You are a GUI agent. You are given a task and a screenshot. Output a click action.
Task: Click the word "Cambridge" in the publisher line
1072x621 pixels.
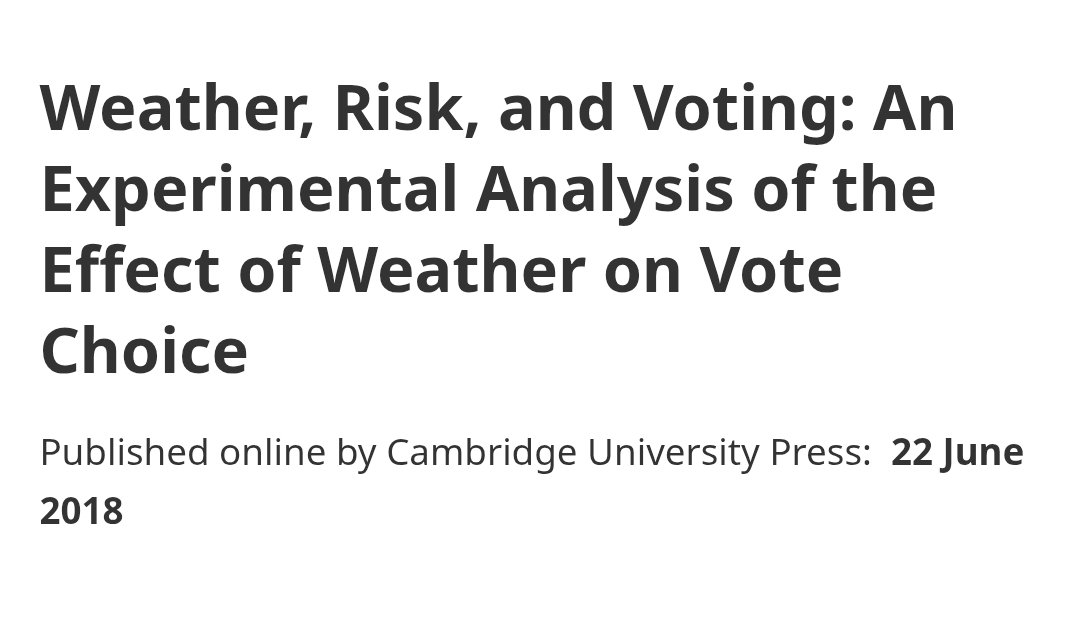(481, 452)
